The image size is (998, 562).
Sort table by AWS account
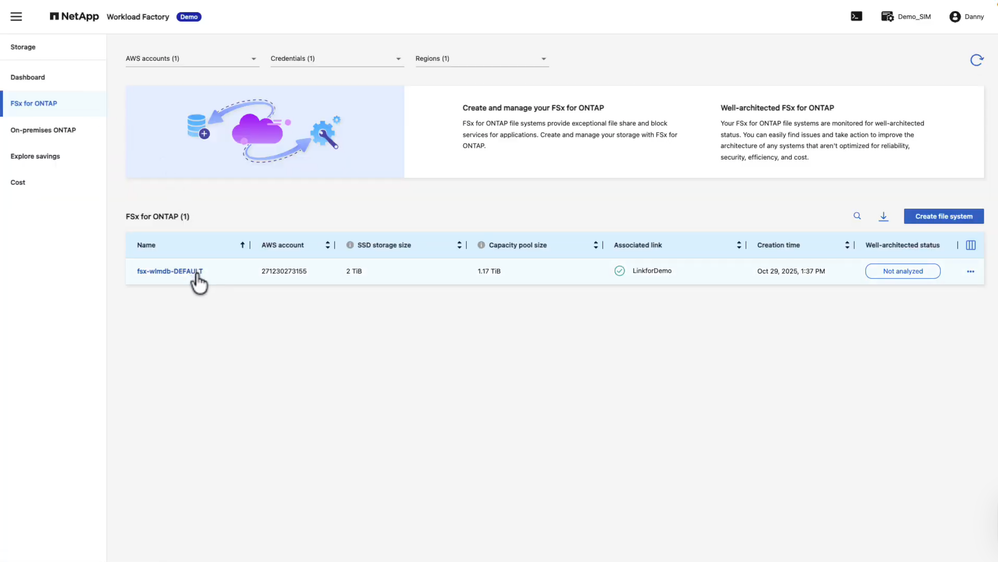(x=328, y=245)
